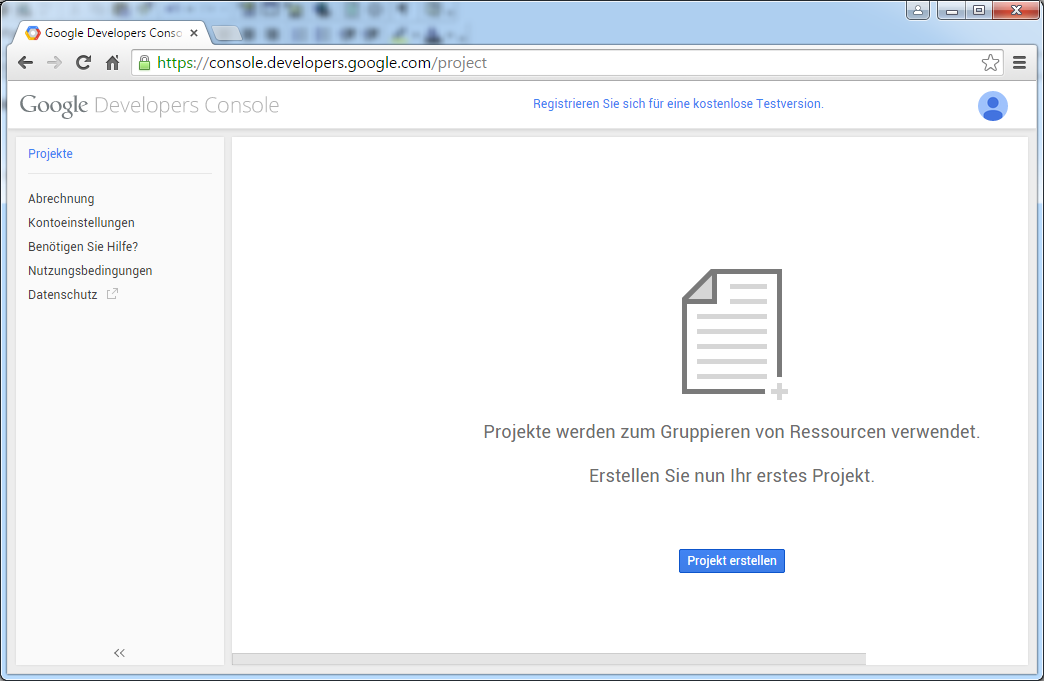This screenshot has width=1044, height=681.
Task: Click the green SSL padlock icon
Action: [x=145, y=63]
